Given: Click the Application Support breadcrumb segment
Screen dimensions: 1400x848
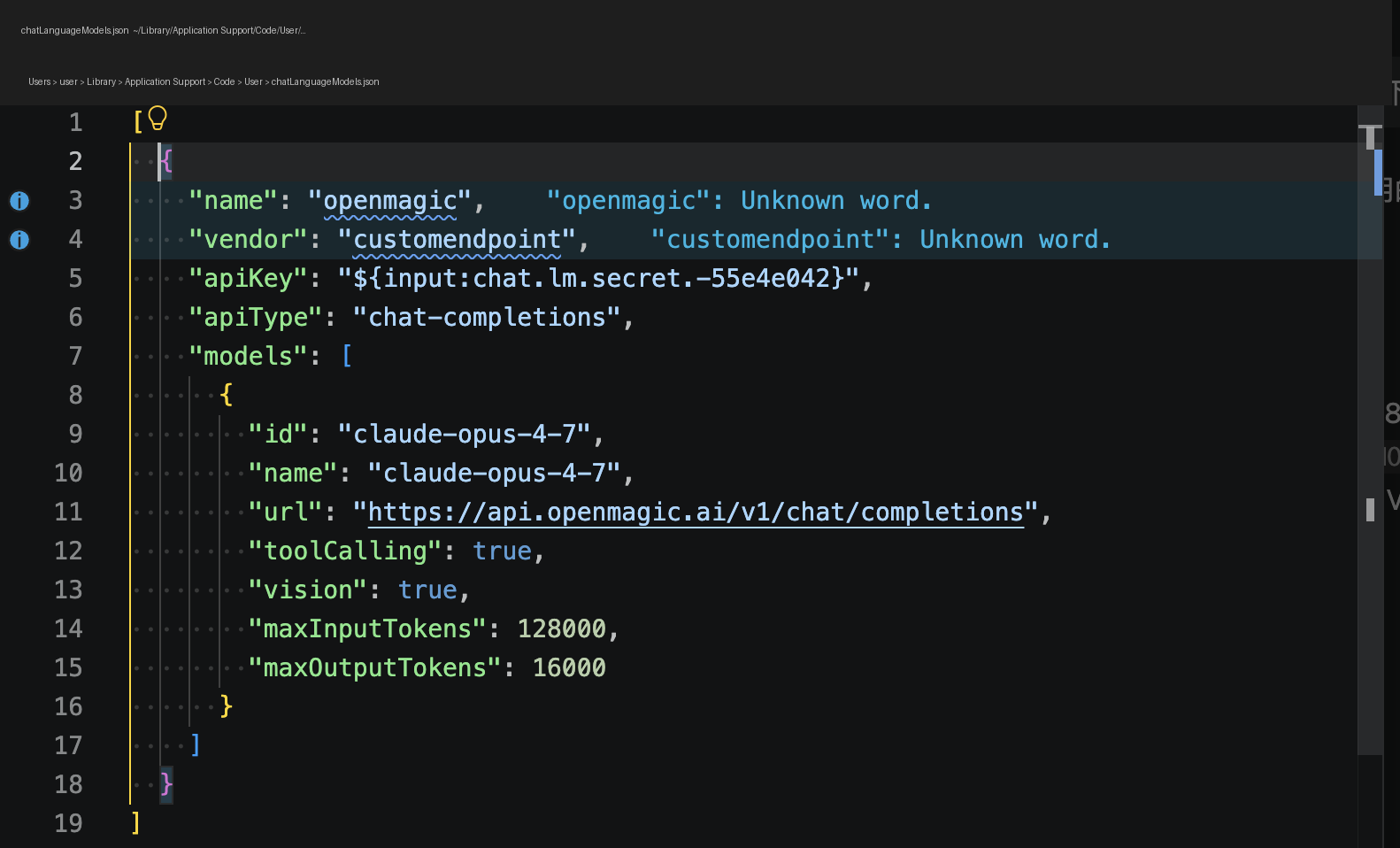Looking at the screenshot, I should point(165,81).
